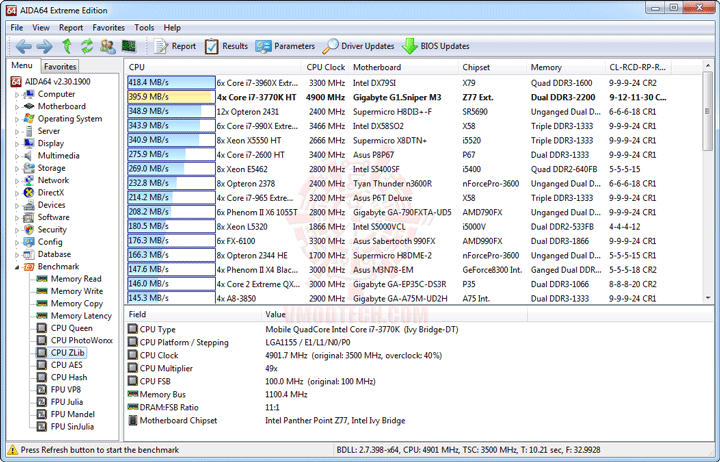
Task: Open the Favorites menu
Action: click(x=108, y=28)
